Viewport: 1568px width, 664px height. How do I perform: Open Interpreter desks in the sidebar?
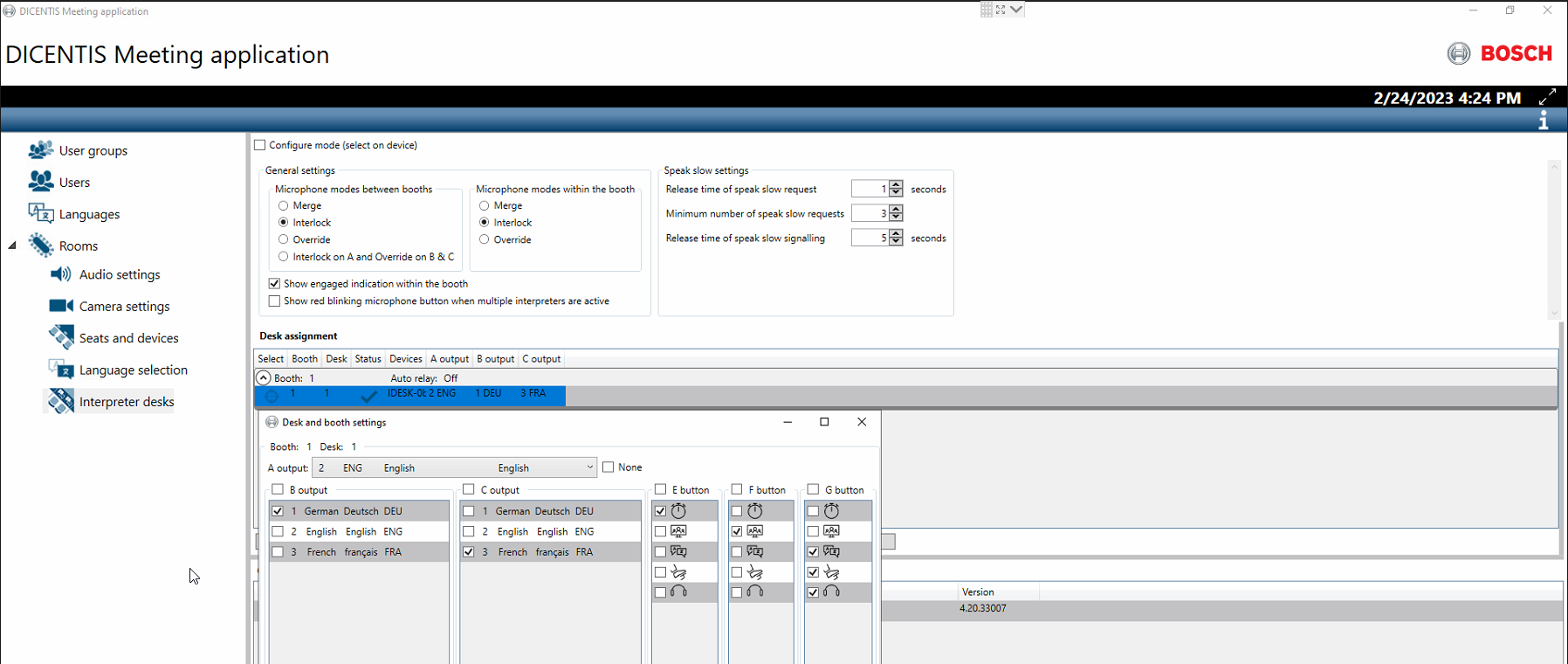[x=126, y=402]
